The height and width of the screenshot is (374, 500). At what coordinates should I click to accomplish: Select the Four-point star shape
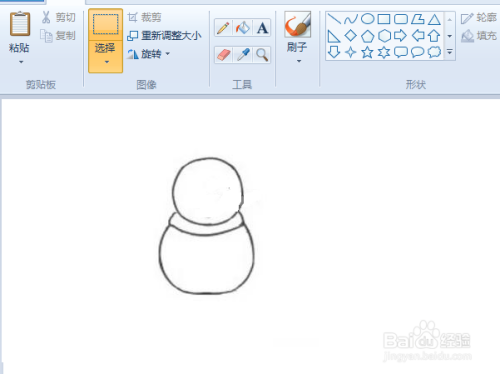[x=351, y=52]
